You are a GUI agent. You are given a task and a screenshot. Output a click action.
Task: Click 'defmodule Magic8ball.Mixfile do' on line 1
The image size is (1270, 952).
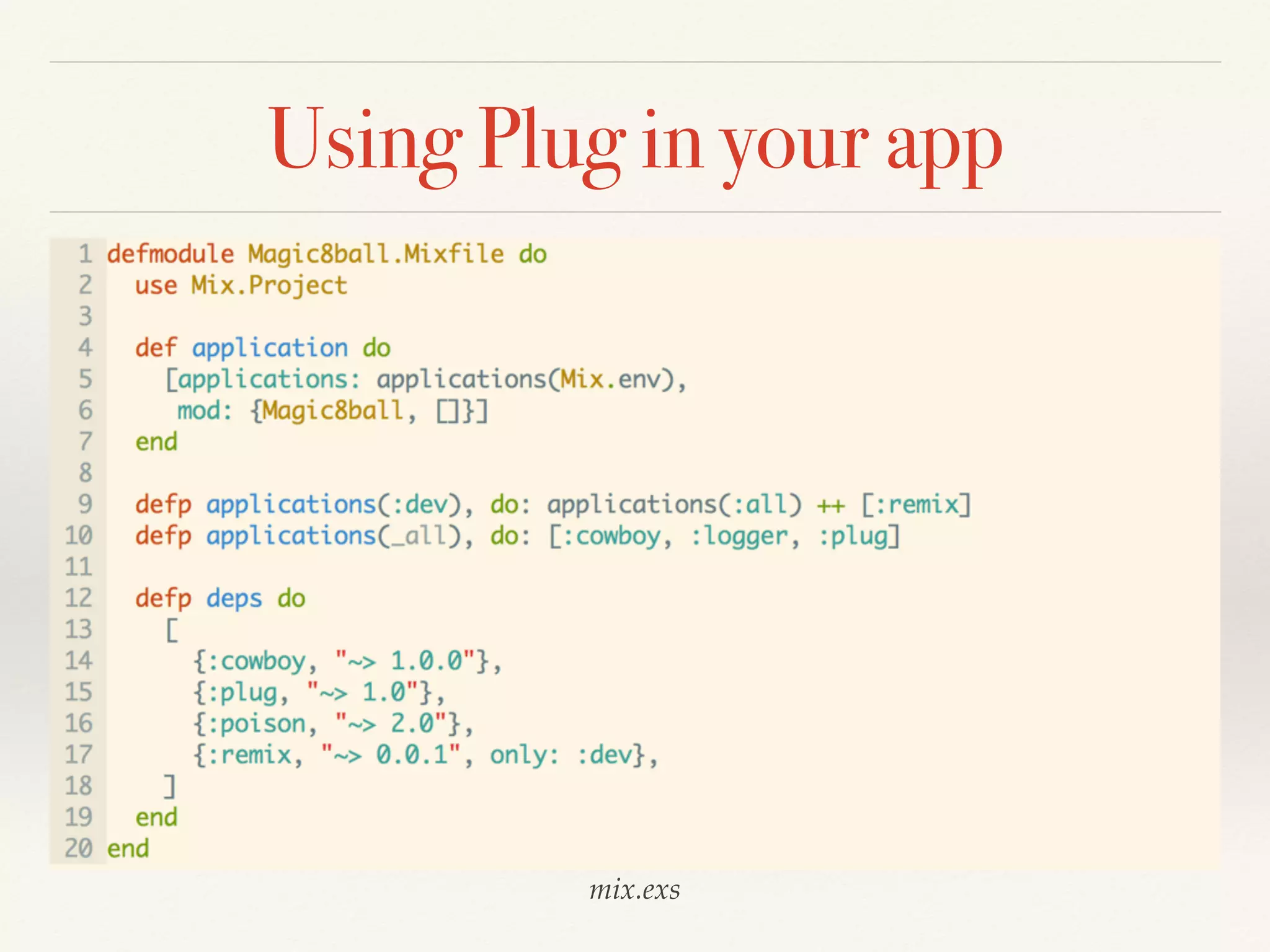(x=327, y=254)
